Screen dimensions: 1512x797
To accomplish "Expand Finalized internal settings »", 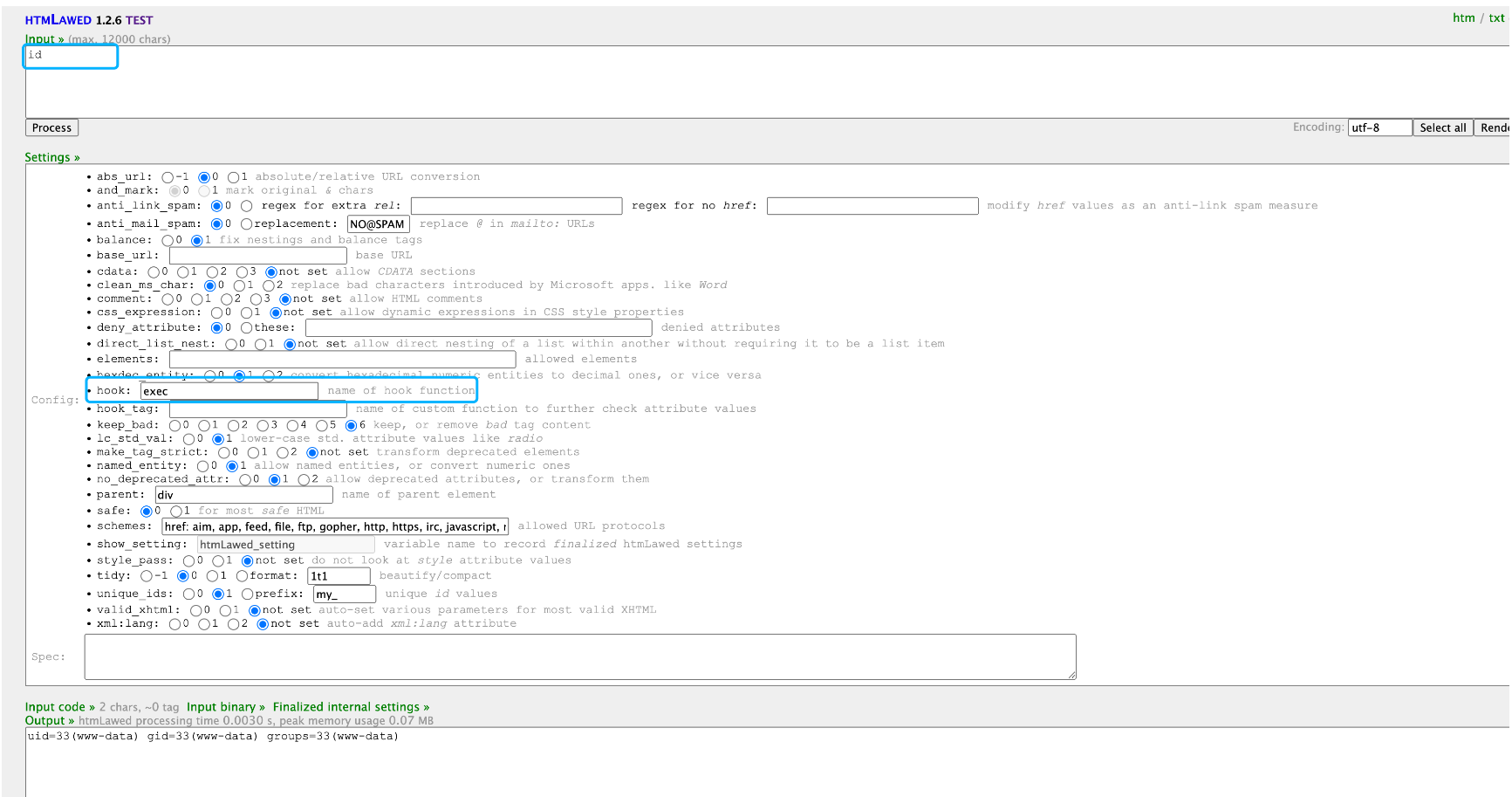I will click(351, 707).
